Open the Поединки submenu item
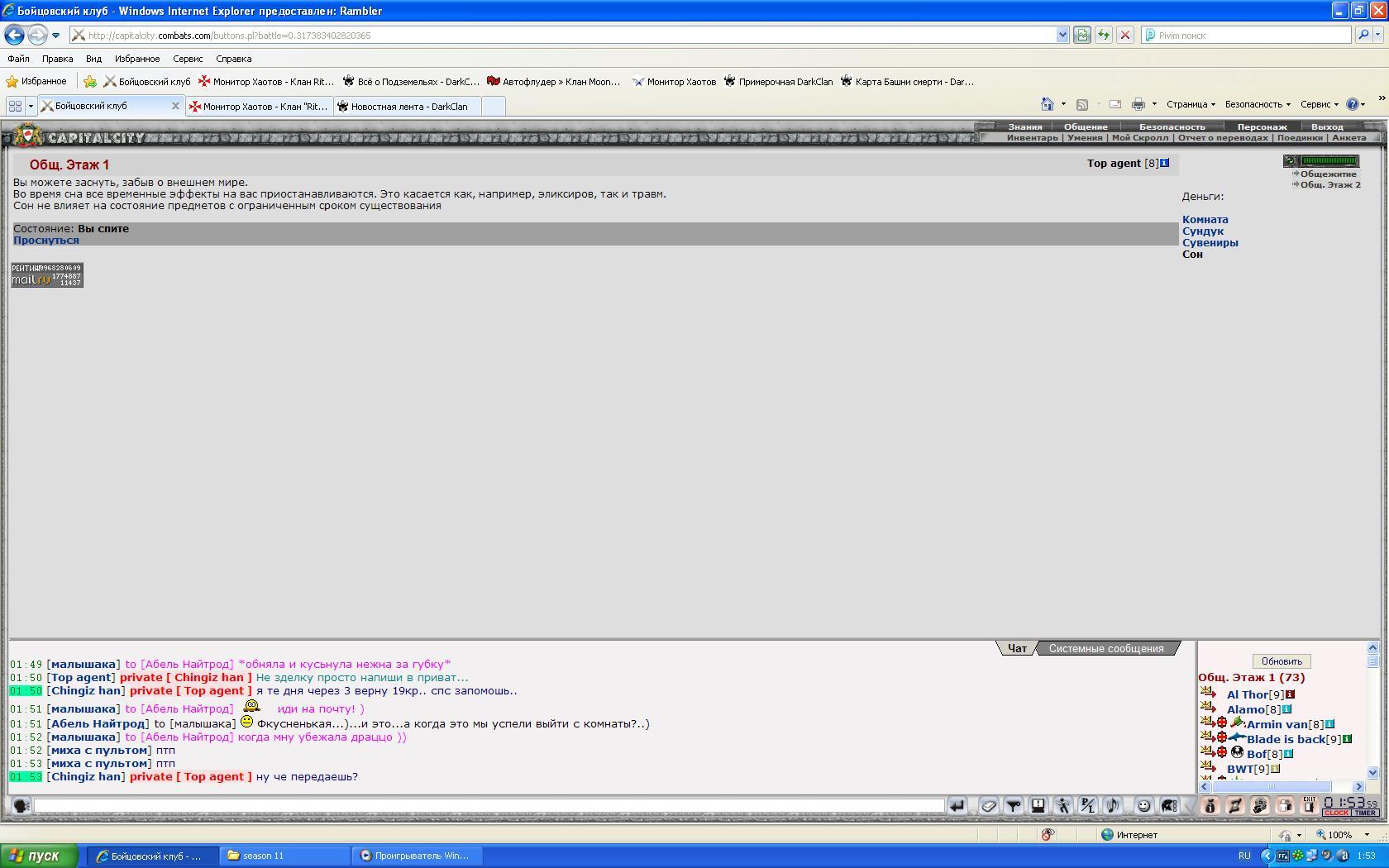Screen dimensions: 1389x868 pos(1300,138)
